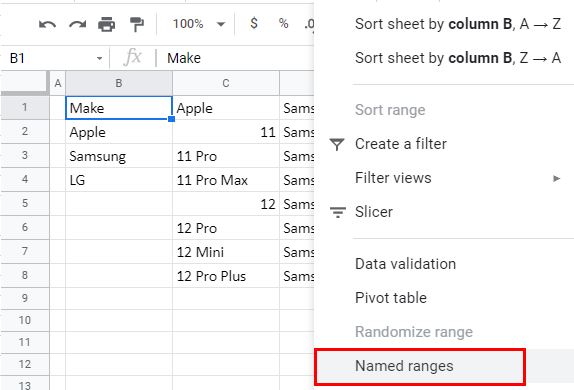Select the Paint format roller icon
574x390 pixels.
tap(137, 25)
